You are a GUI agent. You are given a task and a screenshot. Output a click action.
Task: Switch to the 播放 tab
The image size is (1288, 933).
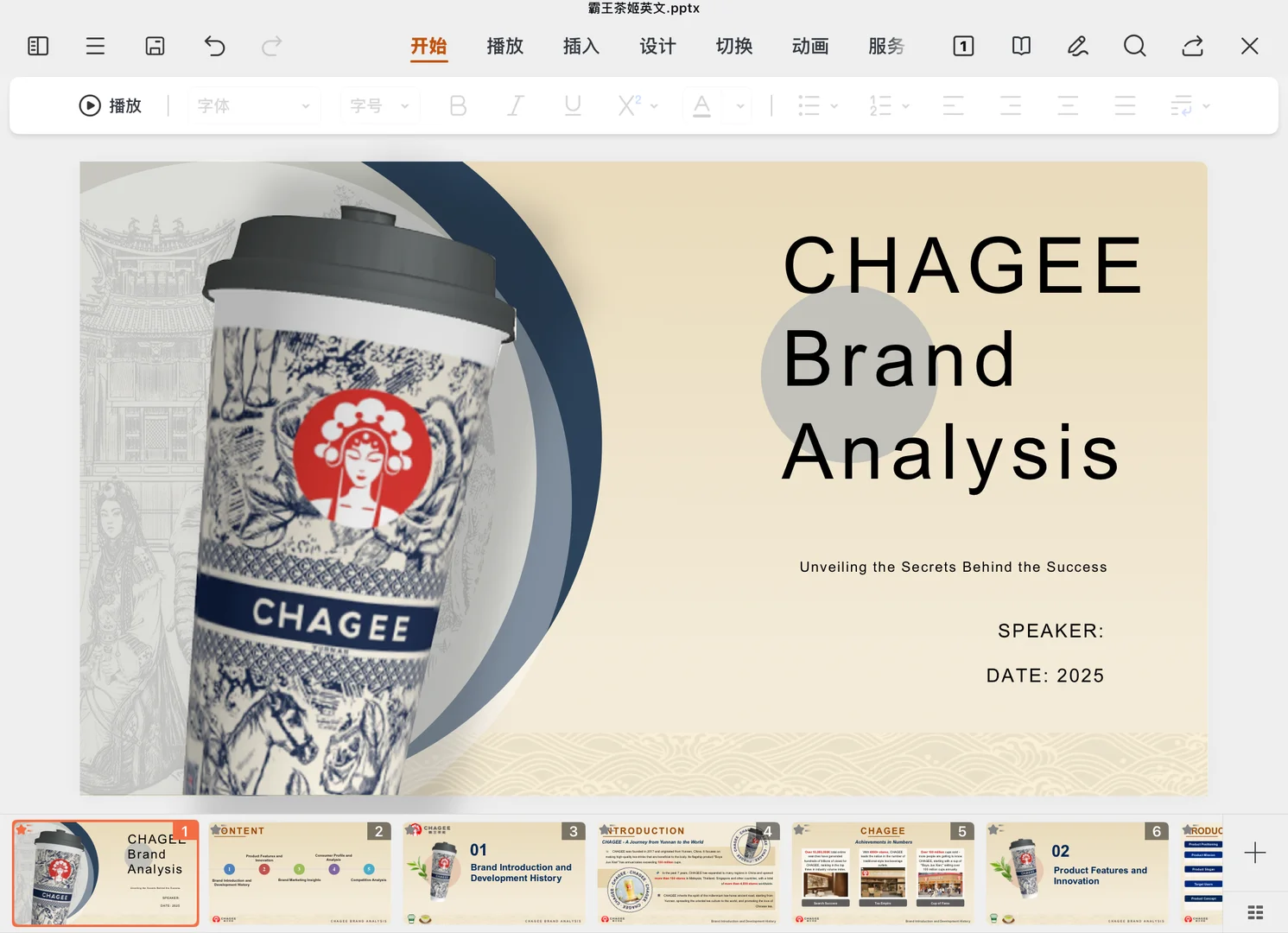[x=505, y=46]
